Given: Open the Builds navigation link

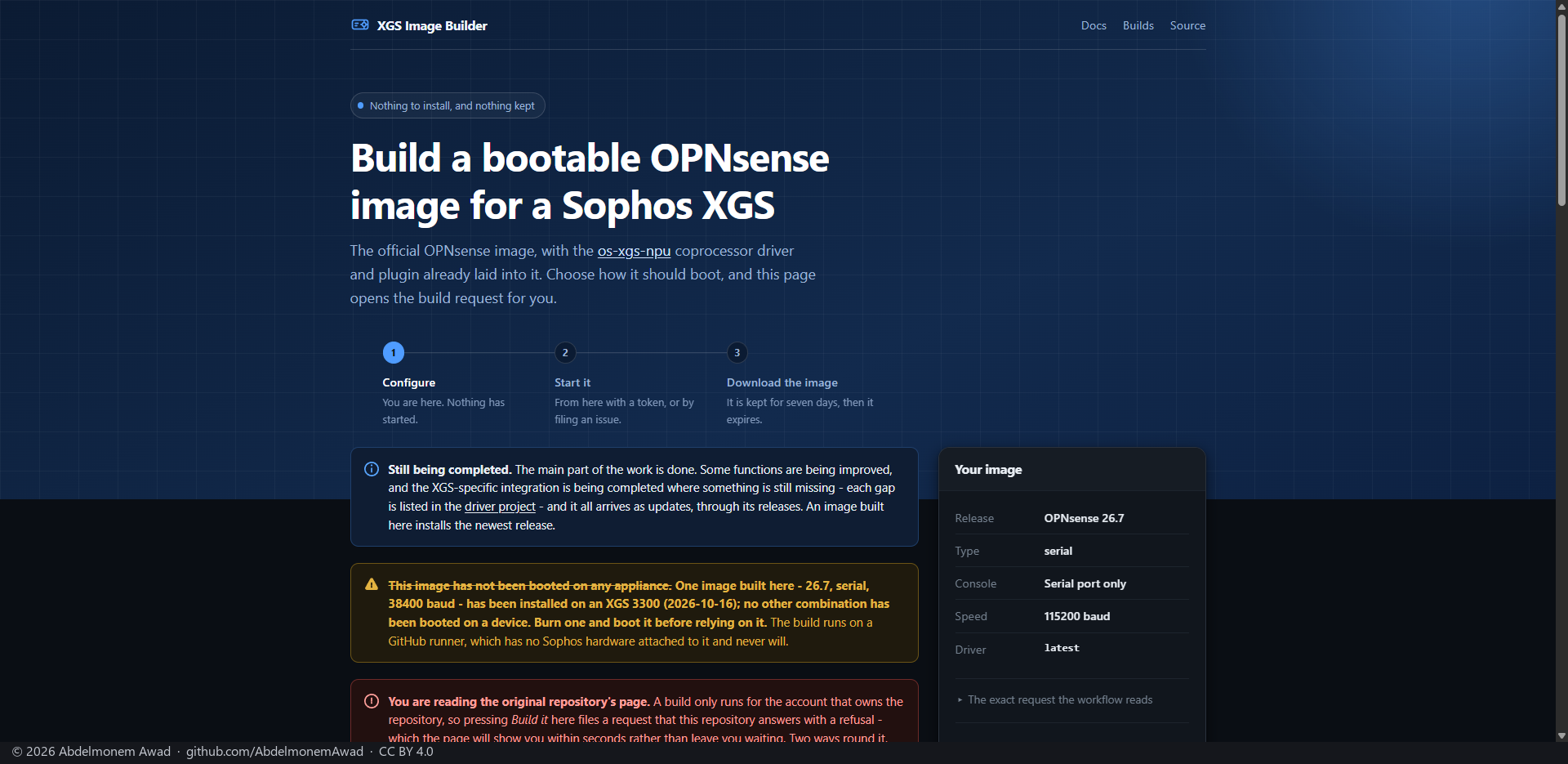Looking at the screenshot, I should click(x=1138, y=25).
